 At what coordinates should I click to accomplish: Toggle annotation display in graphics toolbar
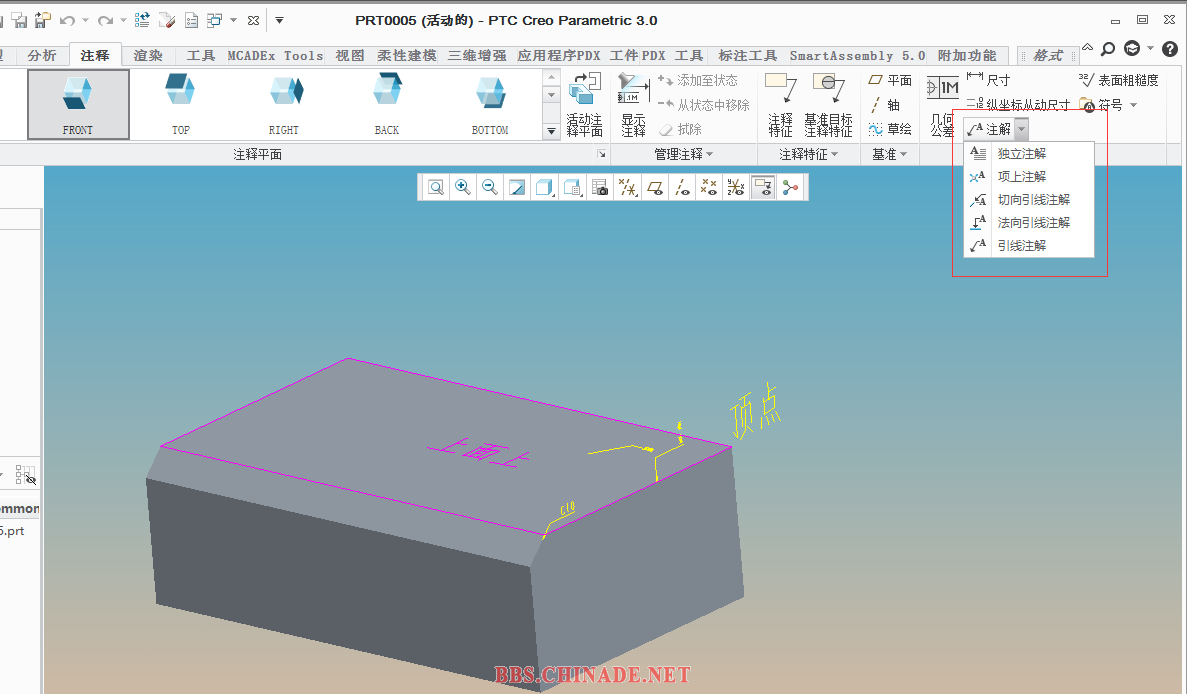763,187
